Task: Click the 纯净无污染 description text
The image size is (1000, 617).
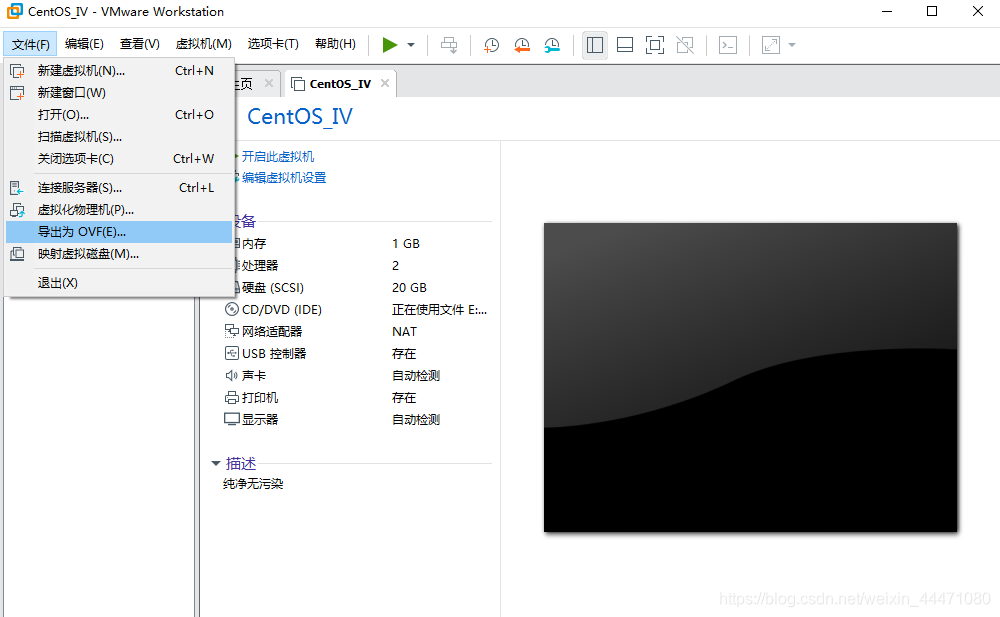Action: (253, 484)
